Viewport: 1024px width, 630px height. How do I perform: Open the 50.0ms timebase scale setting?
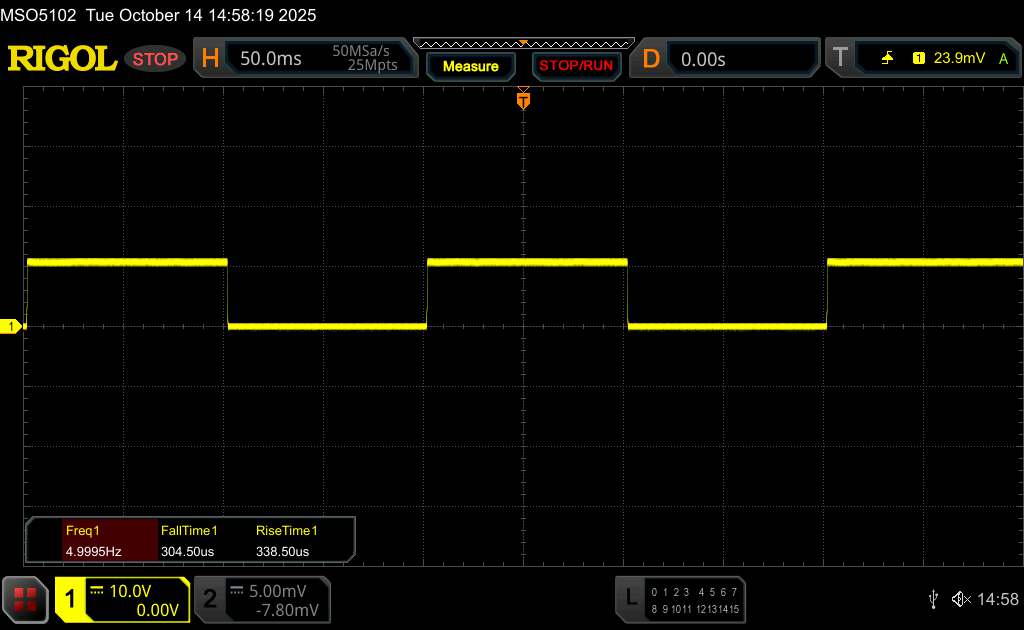tap(271, 59)
